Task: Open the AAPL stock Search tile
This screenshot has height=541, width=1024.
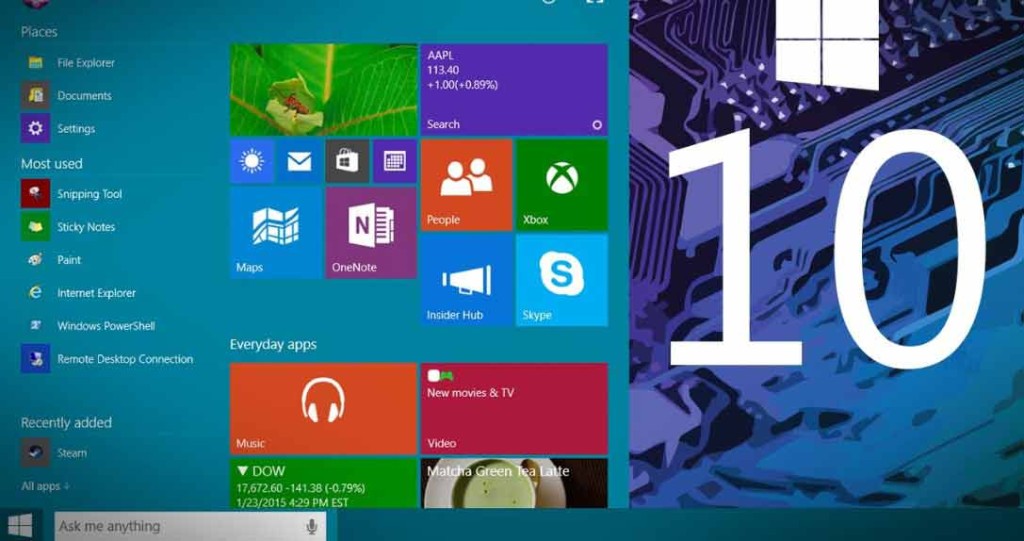Action: click(x=514, y=90)
